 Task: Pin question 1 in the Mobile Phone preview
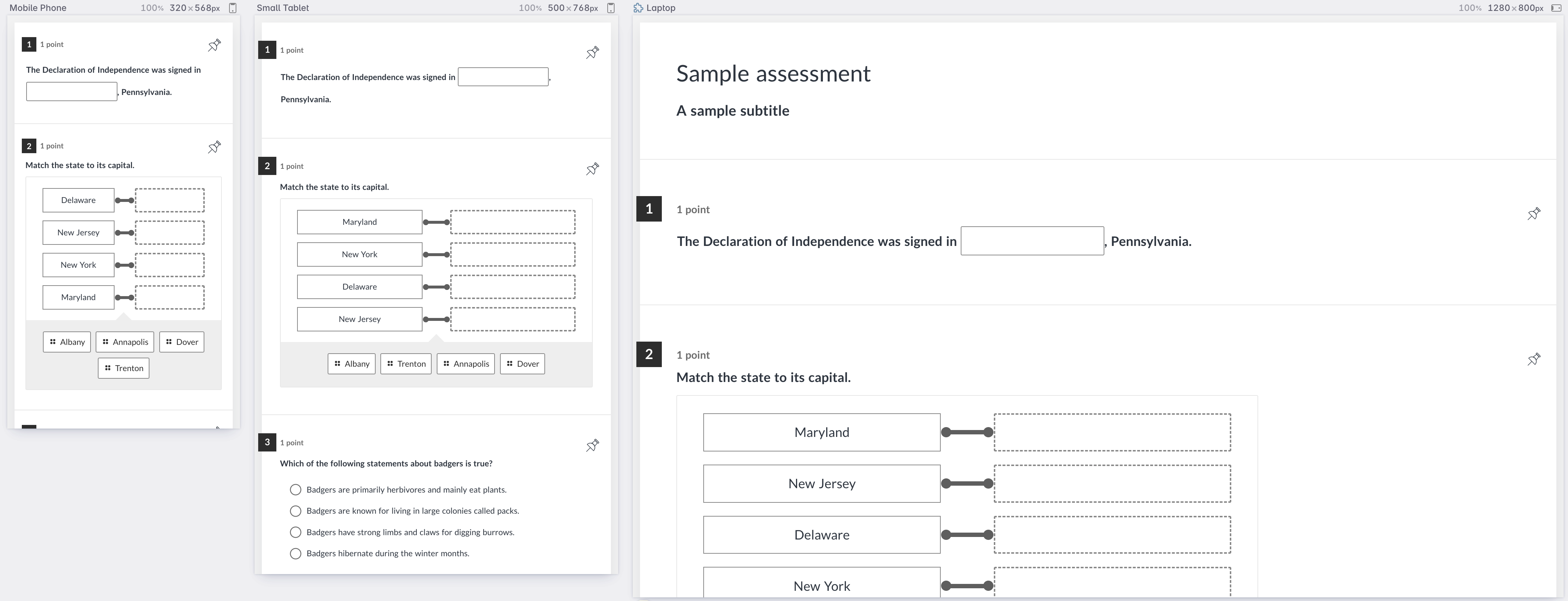[214, 45]
